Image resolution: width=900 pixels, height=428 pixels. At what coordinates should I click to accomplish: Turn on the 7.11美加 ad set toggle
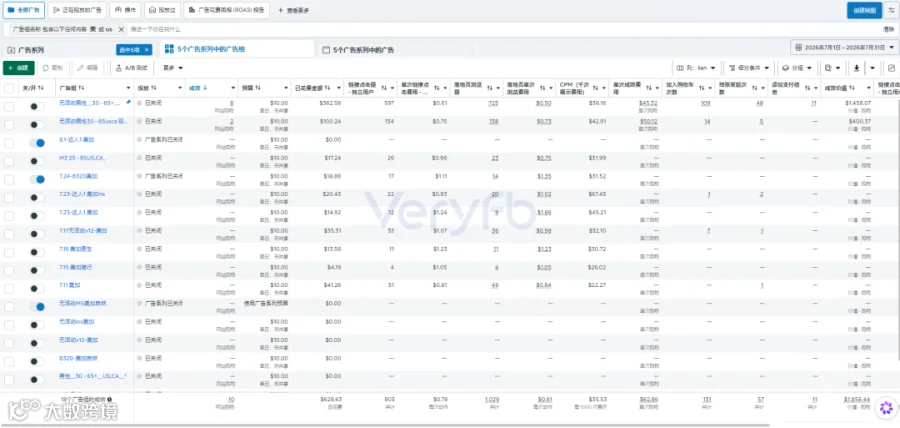[x=37, y=289]
